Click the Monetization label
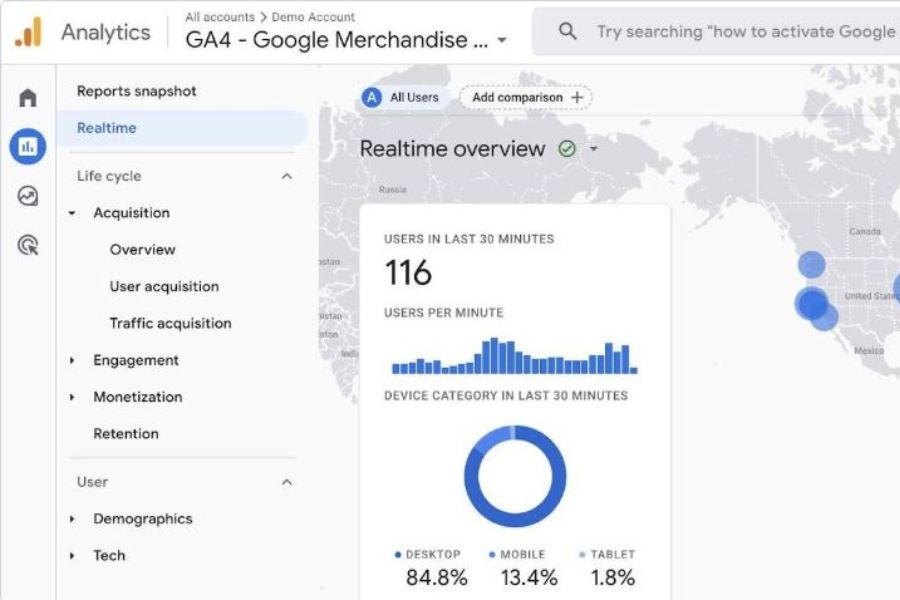Screen dimensions: 900x600 click(x=138, y=397)
